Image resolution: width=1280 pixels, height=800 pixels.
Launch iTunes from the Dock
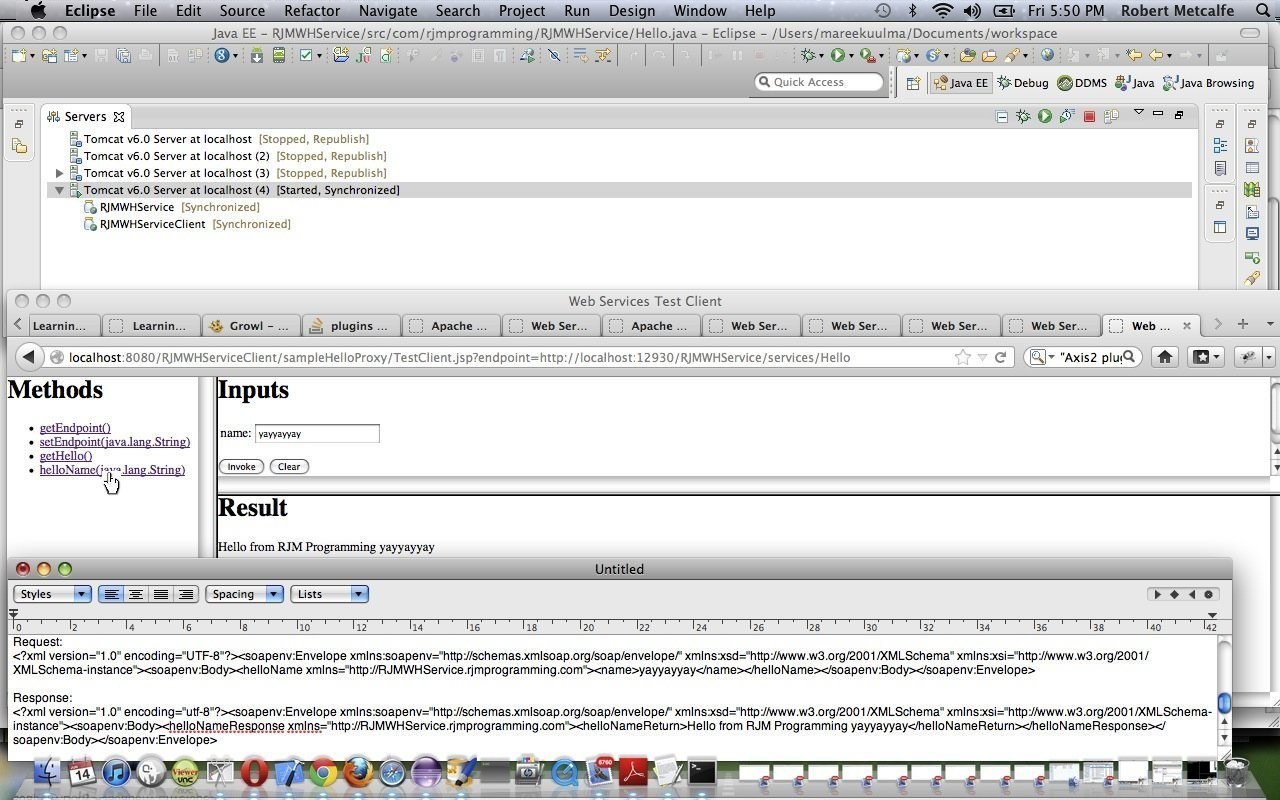116,772
